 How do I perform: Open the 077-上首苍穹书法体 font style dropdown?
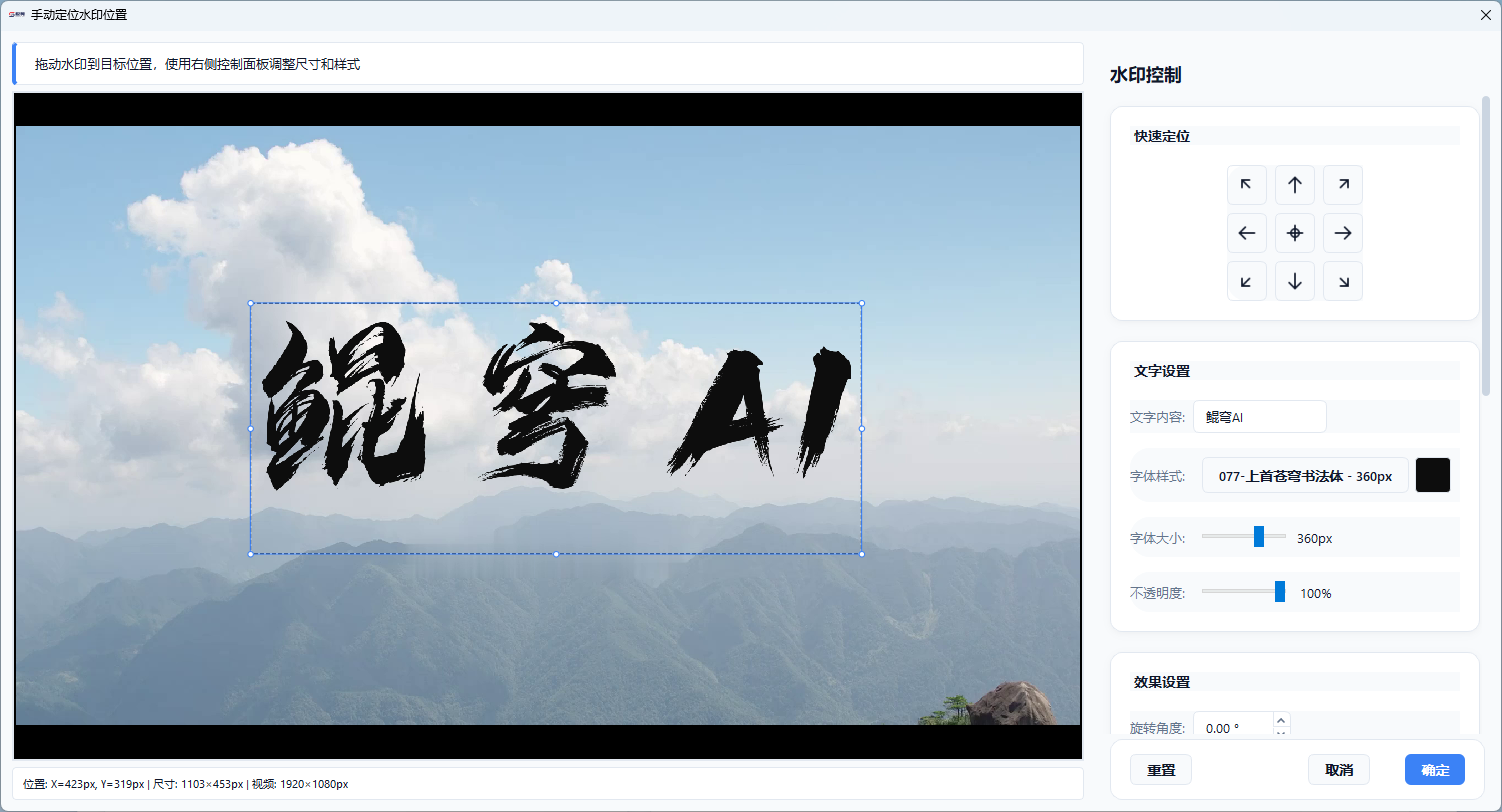pos(1304,475)
